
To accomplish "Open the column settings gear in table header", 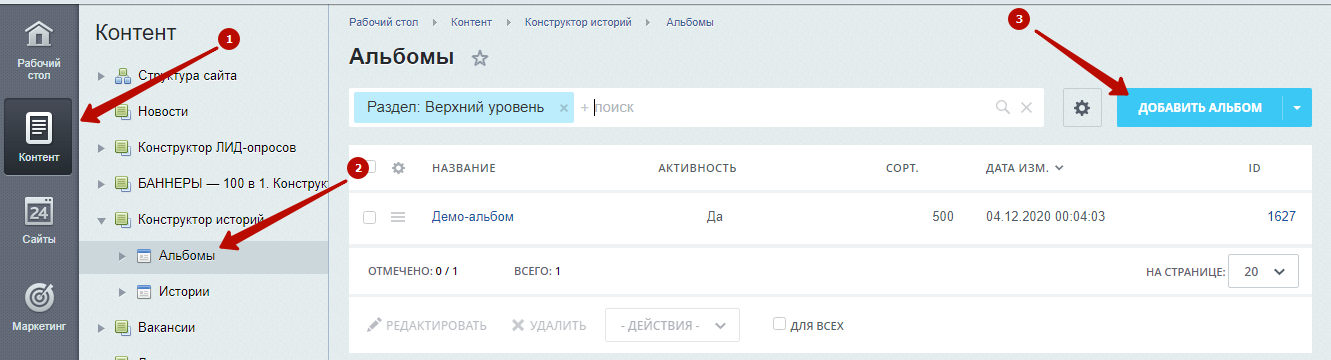I will pos(398,168).
